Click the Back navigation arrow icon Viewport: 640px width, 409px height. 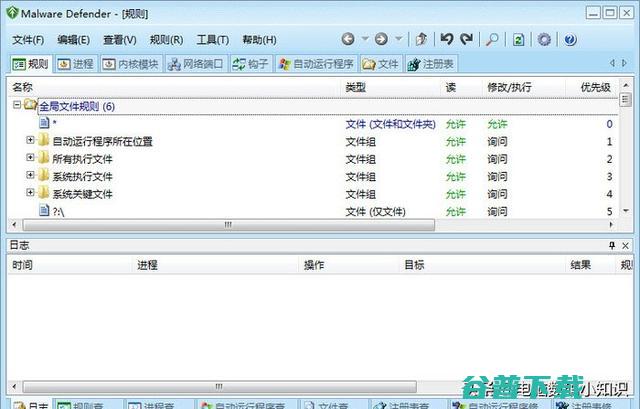point(348,39)
